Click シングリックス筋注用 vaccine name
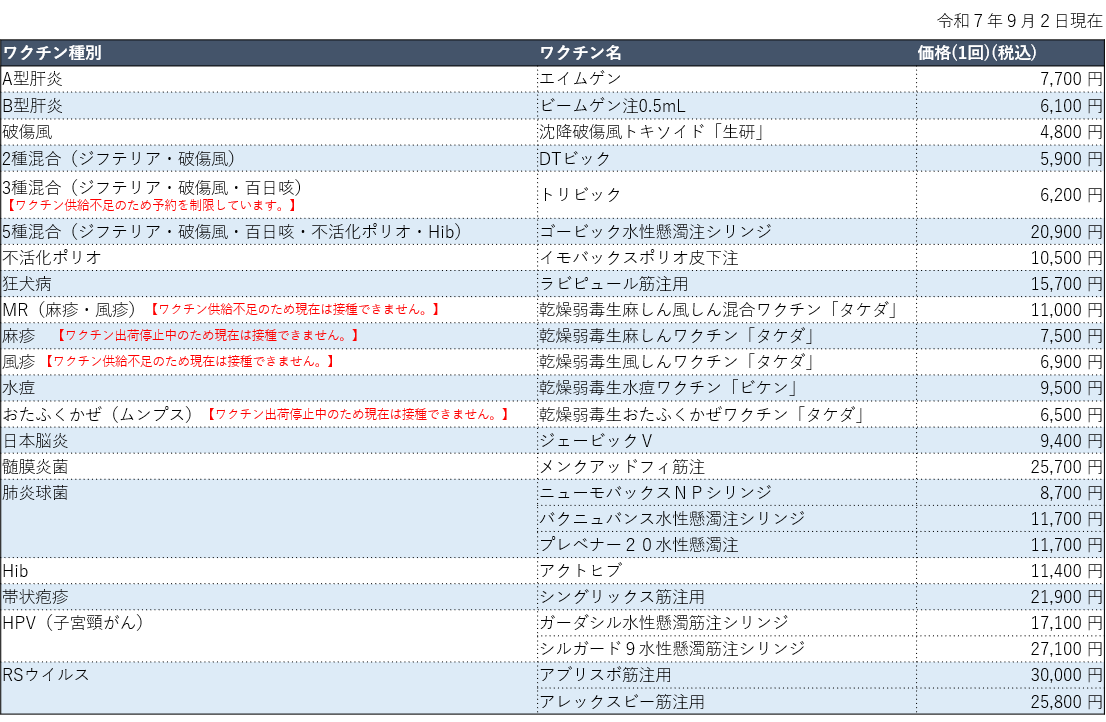Screen dimensions: 1106x722 point(622,597)
